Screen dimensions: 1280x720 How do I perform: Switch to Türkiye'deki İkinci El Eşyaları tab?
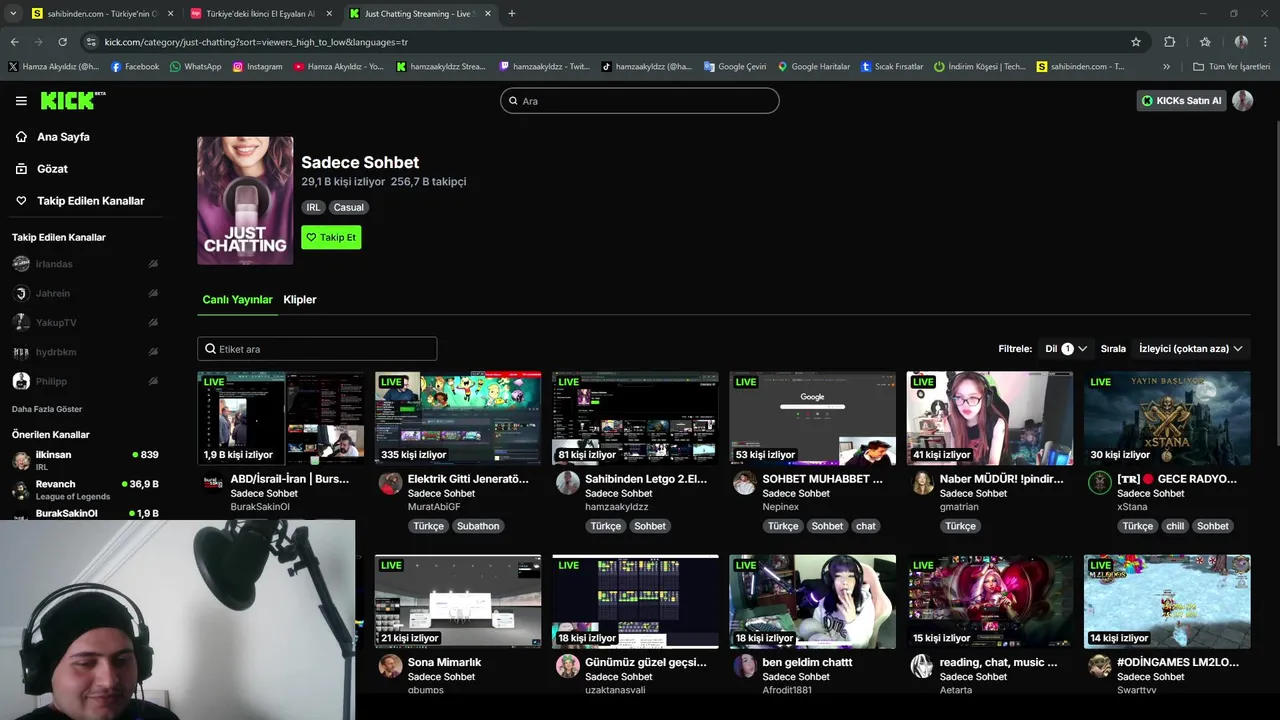click(260, 14)
